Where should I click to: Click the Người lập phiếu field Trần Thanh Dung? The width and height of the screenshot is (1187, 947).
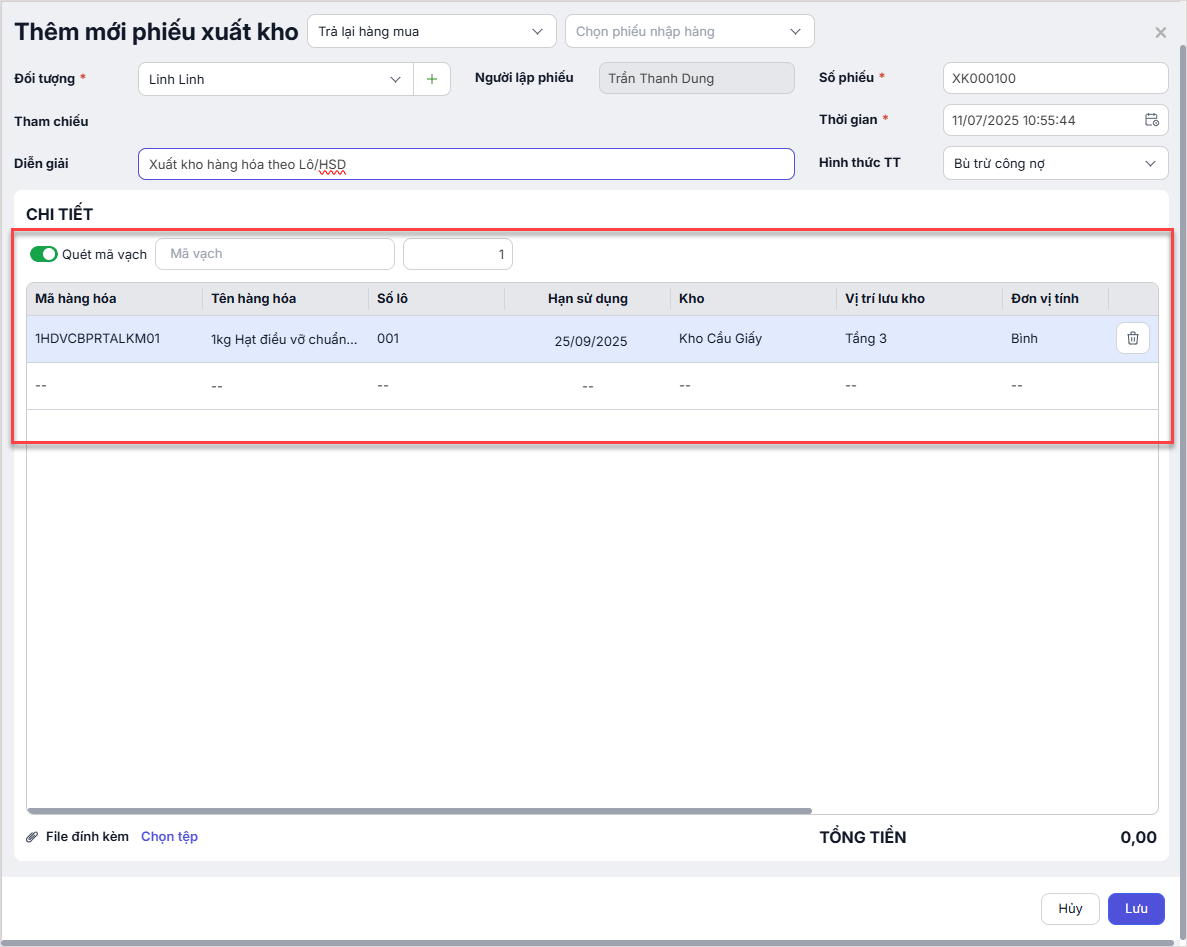[696, 78]
